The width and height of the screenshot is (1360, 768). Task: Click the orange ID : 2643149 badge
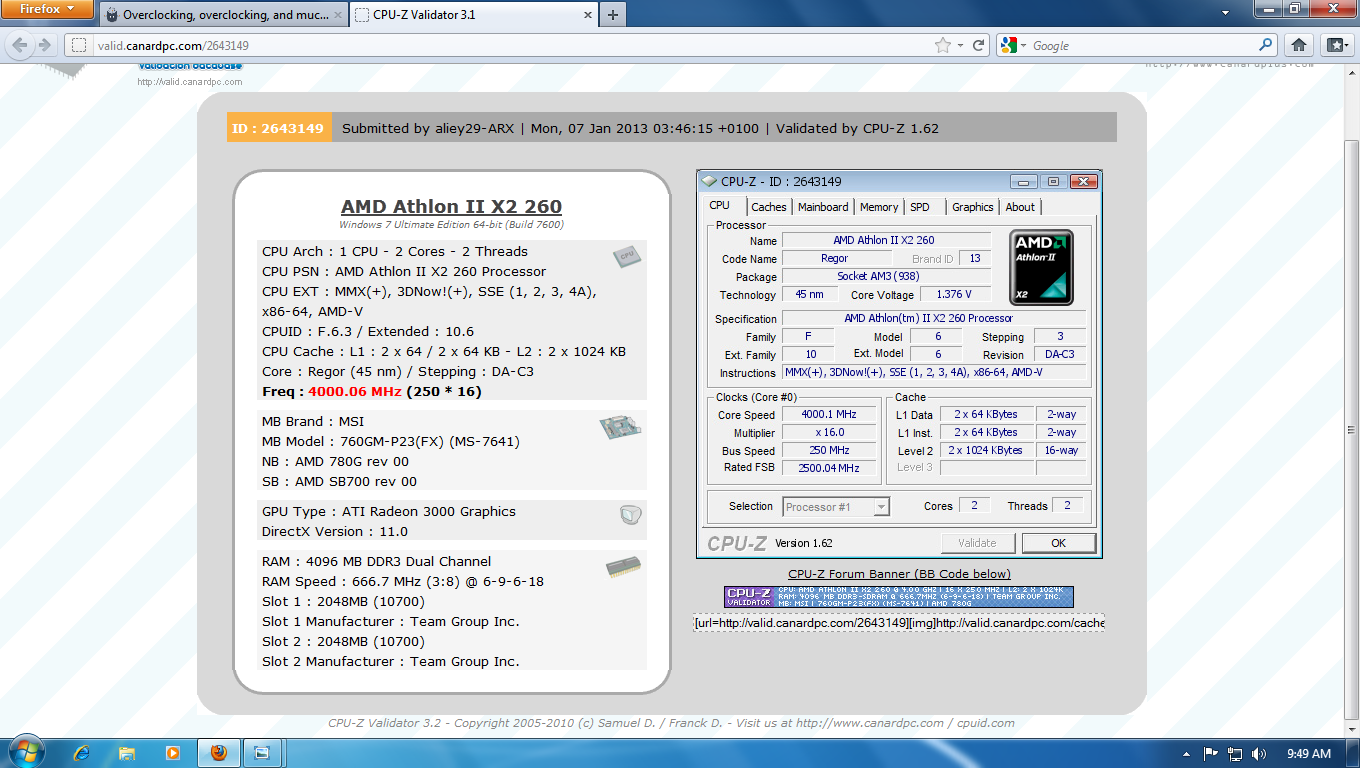(x=277, y=128)
